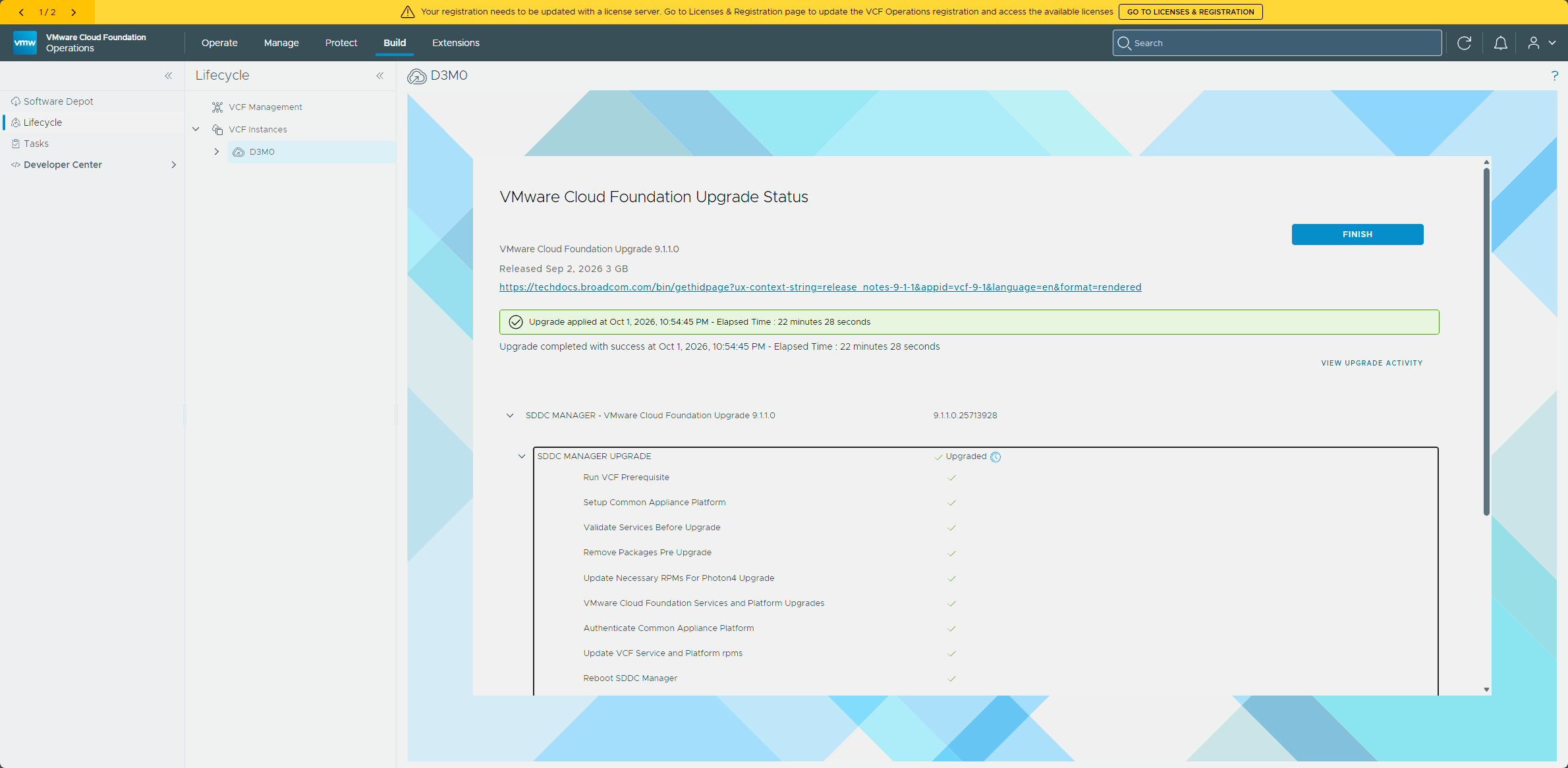Click the VMware vmw logo icon

point(25,43)
